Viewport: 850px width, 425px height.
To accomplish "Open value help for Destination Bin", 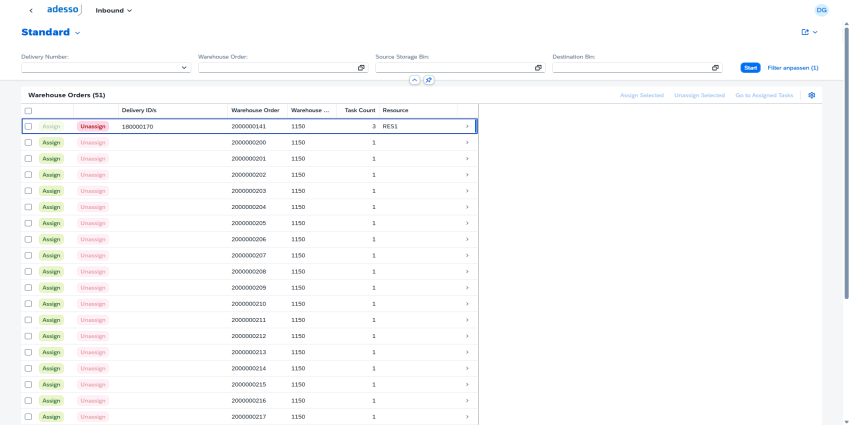I will pyautogui.click(x=715, y=68).
